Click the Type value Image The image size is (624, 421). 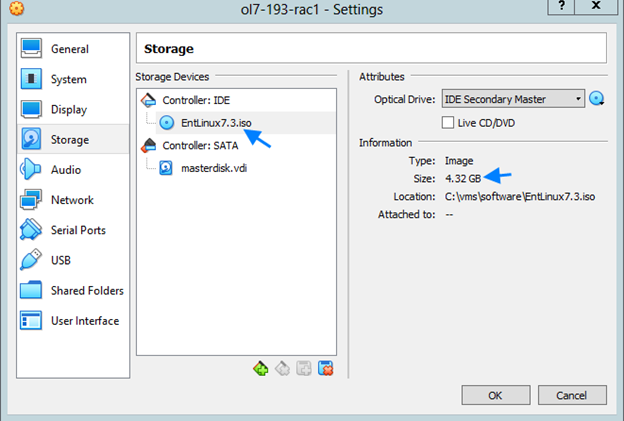click(459, 161)
